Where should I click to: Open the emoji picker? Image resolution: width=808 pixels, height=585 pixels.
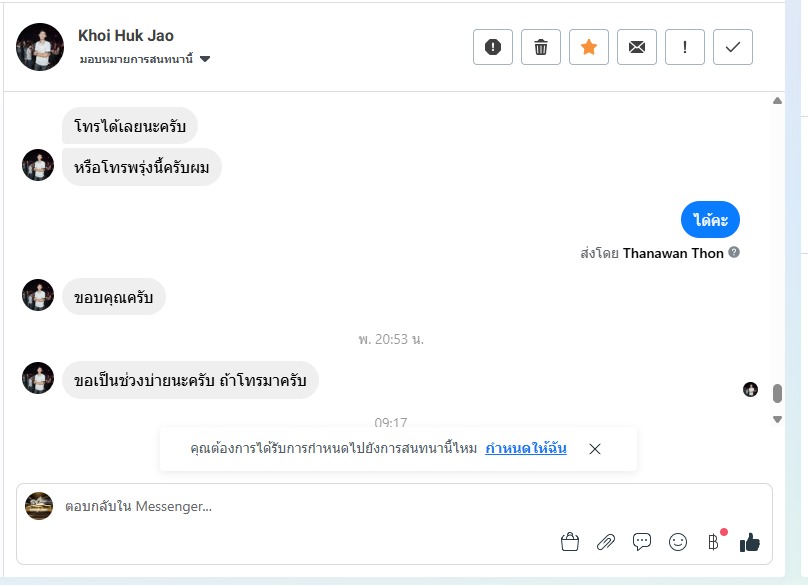678,542
